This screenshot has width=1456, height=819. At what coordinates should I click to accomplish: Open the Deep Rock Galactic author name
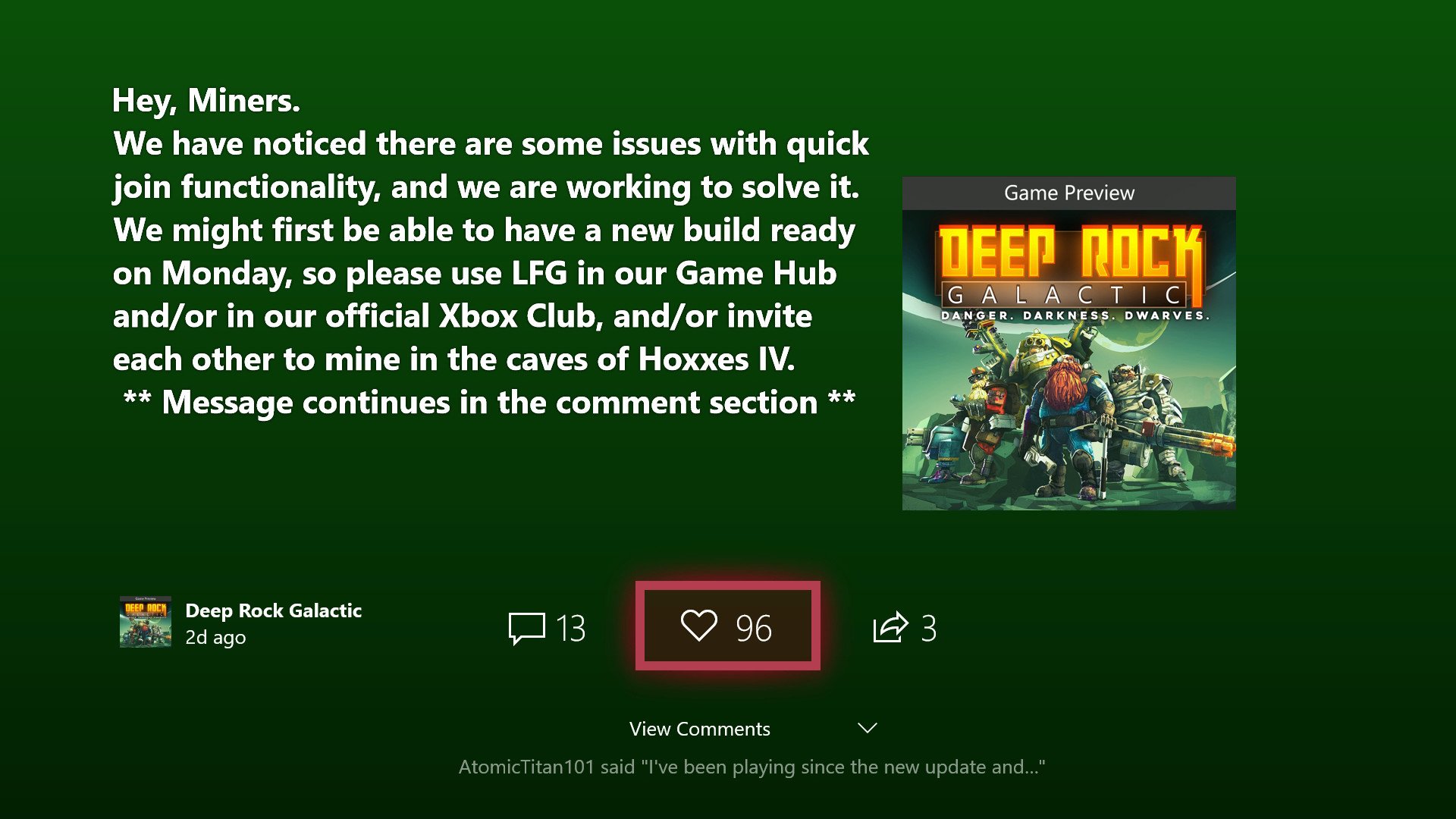point(273,610)
